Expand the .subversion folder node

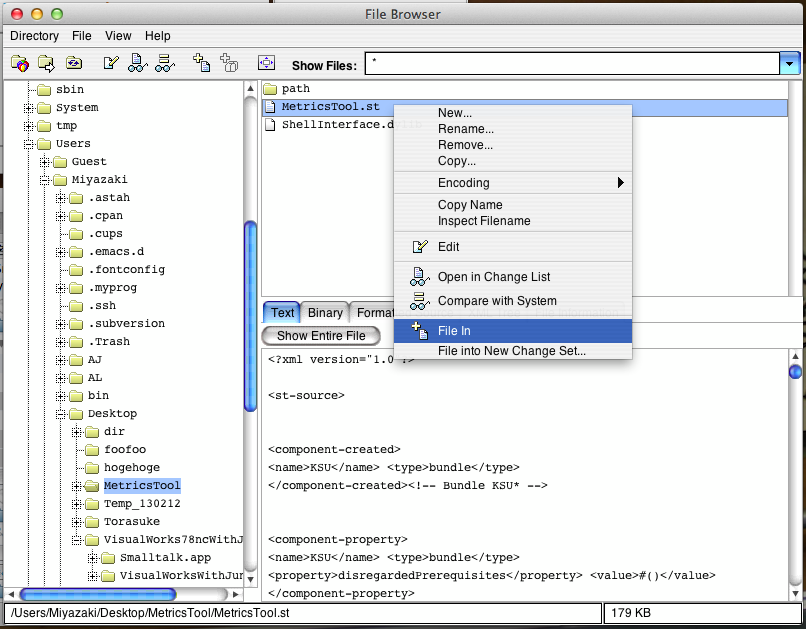click(61, 324)
